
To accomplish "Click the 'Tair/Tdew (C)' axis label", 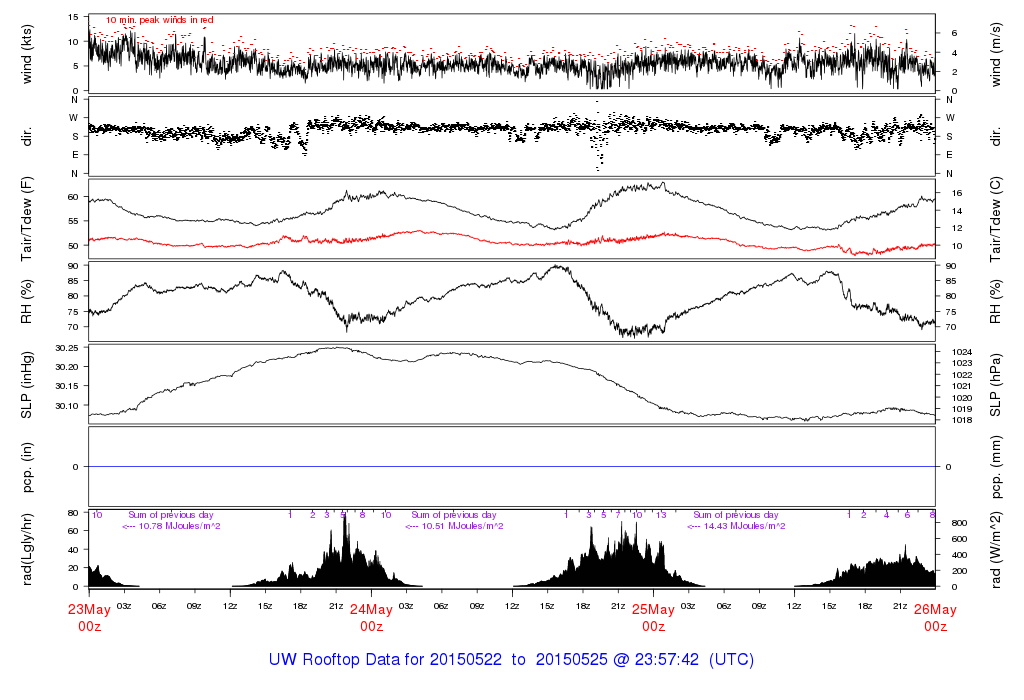I will coord(995,219).
